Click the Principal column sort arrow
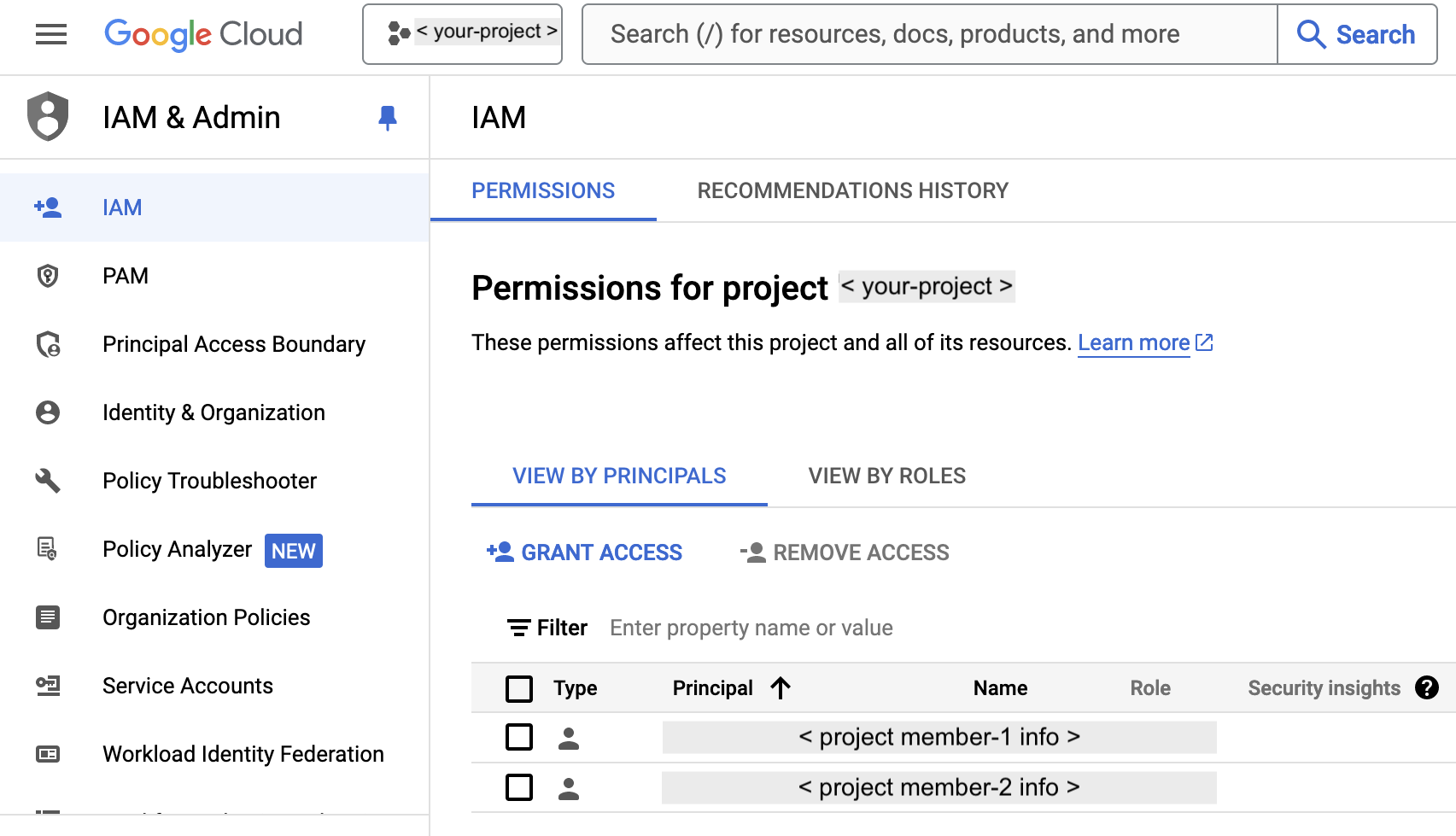The height and width of the screenshot is (836, 1456). tap(781, 688)
